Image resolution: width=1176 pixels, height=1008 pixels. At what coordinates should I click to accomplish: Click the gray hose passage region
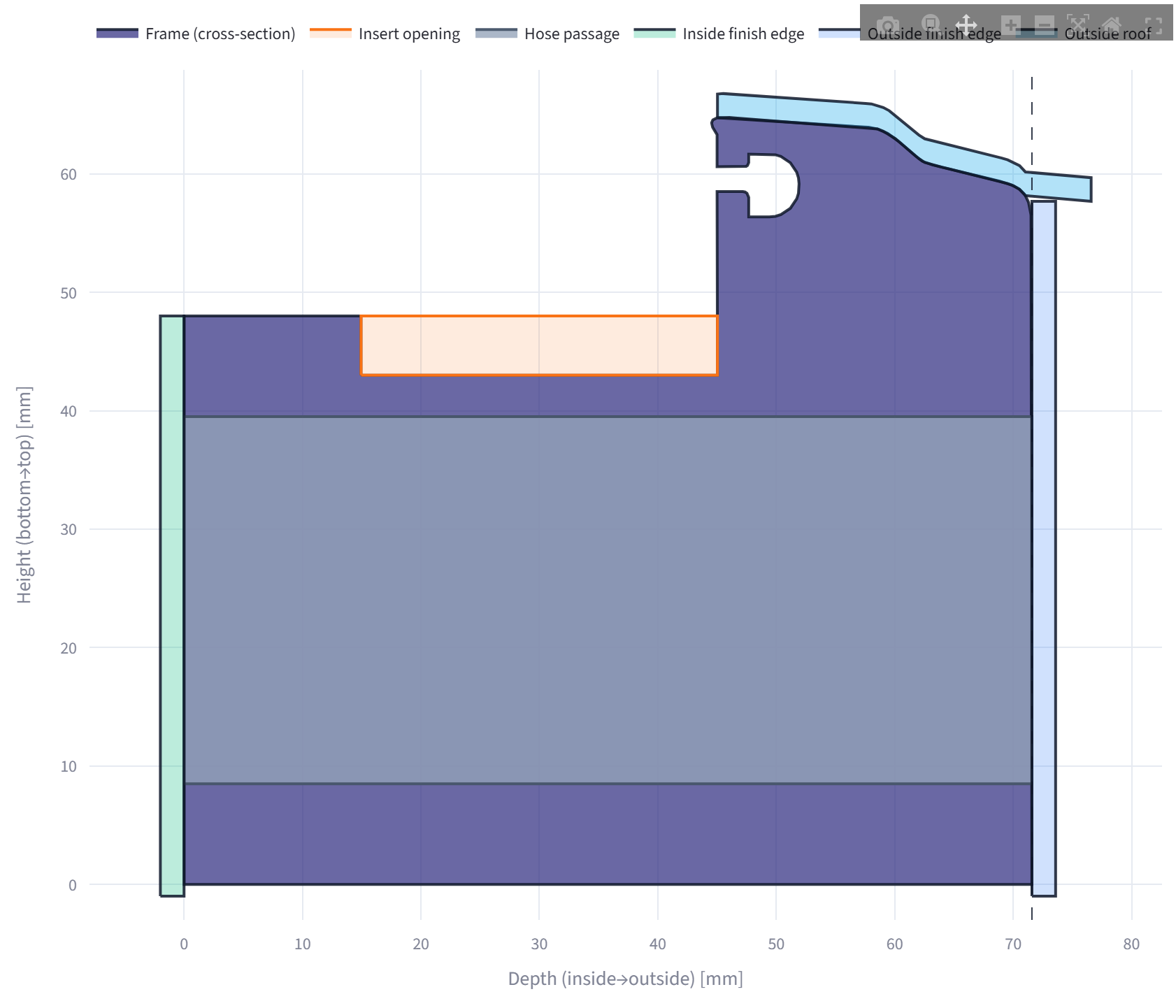(608, 600)
